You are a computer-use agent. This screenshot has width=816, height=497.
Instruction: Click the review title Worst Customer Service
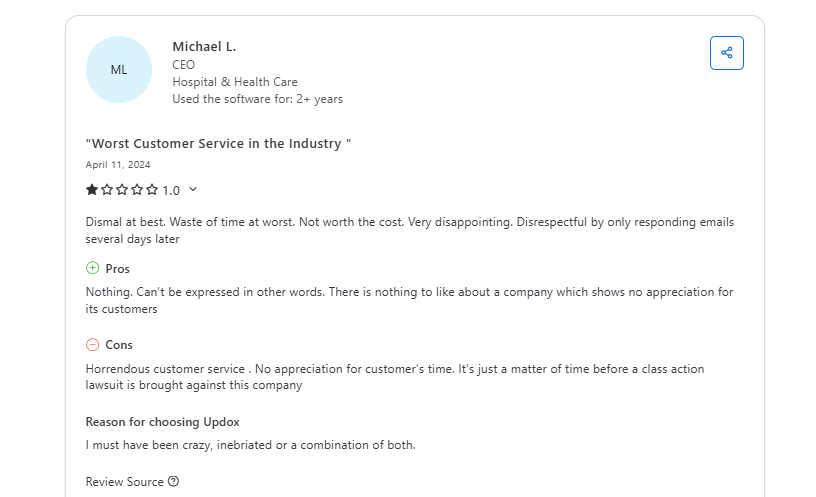218,143
